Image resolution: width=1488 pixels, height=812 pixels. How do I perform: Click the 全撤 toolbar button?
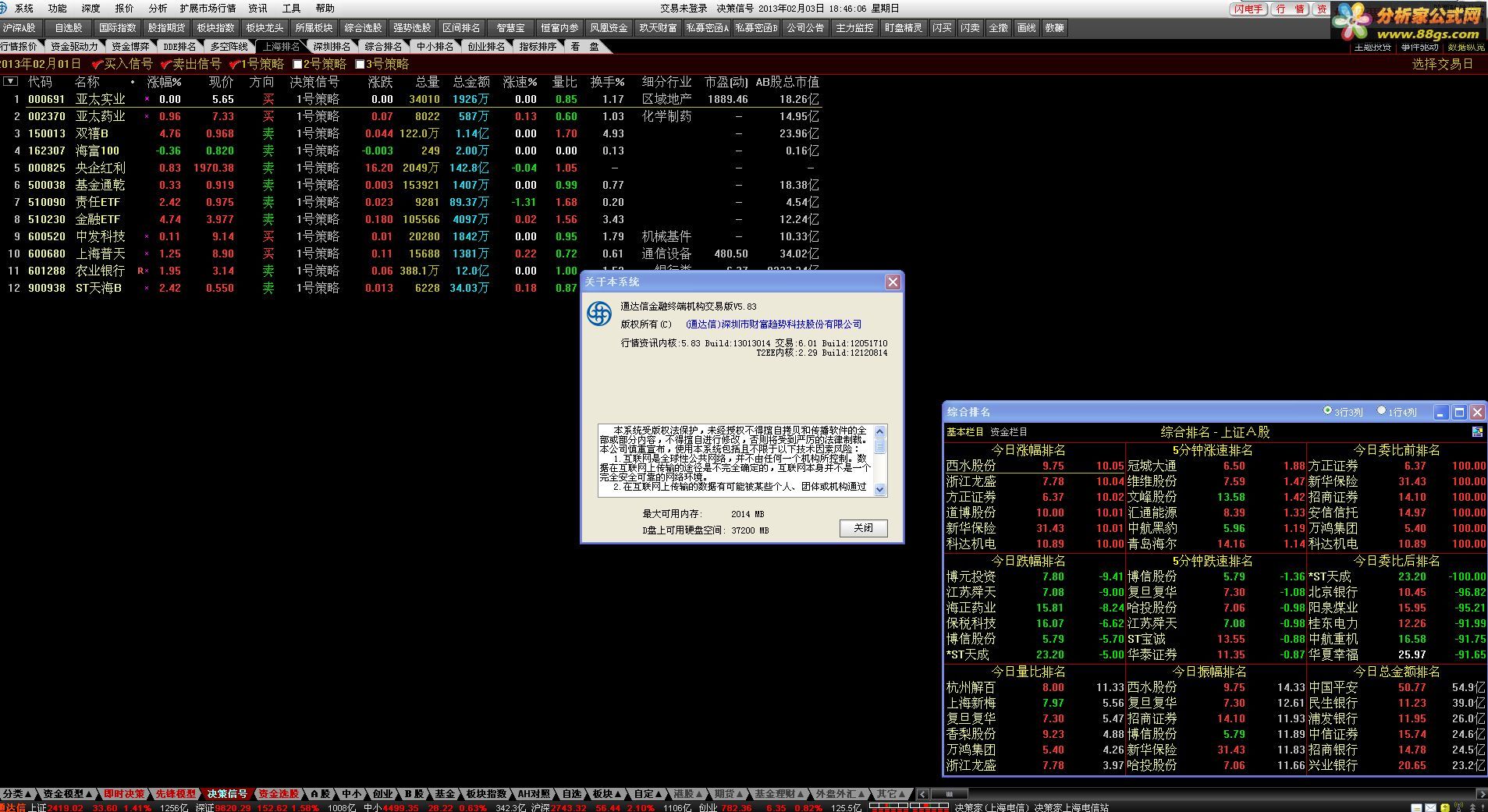(998, 28)
